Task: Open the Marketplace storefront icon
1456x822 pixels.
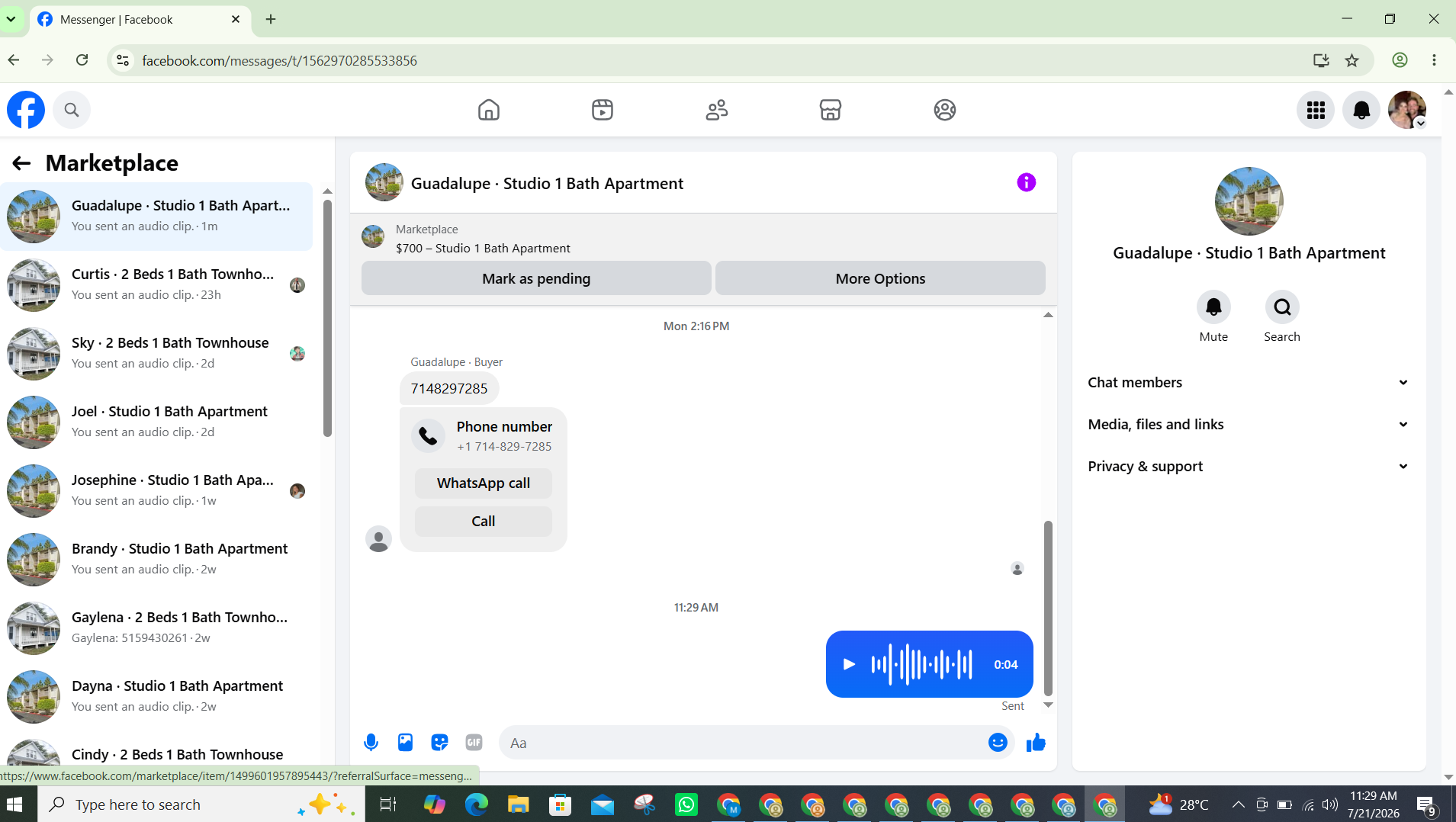Action: [x=831, y=110]
